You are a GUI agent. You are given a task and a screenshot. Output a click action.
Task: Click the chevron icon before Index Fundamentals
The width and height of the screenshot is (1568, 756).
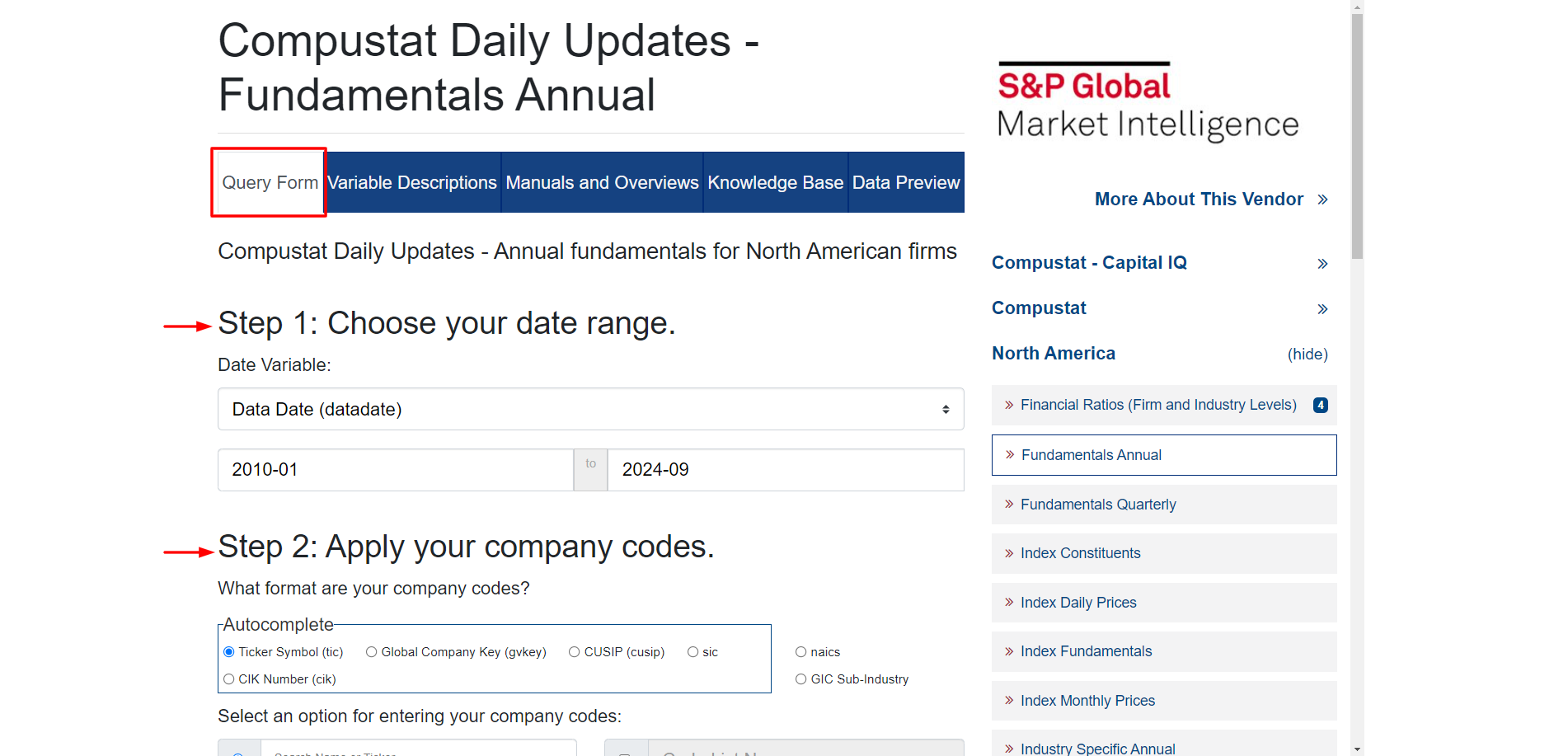[1009, 651]
